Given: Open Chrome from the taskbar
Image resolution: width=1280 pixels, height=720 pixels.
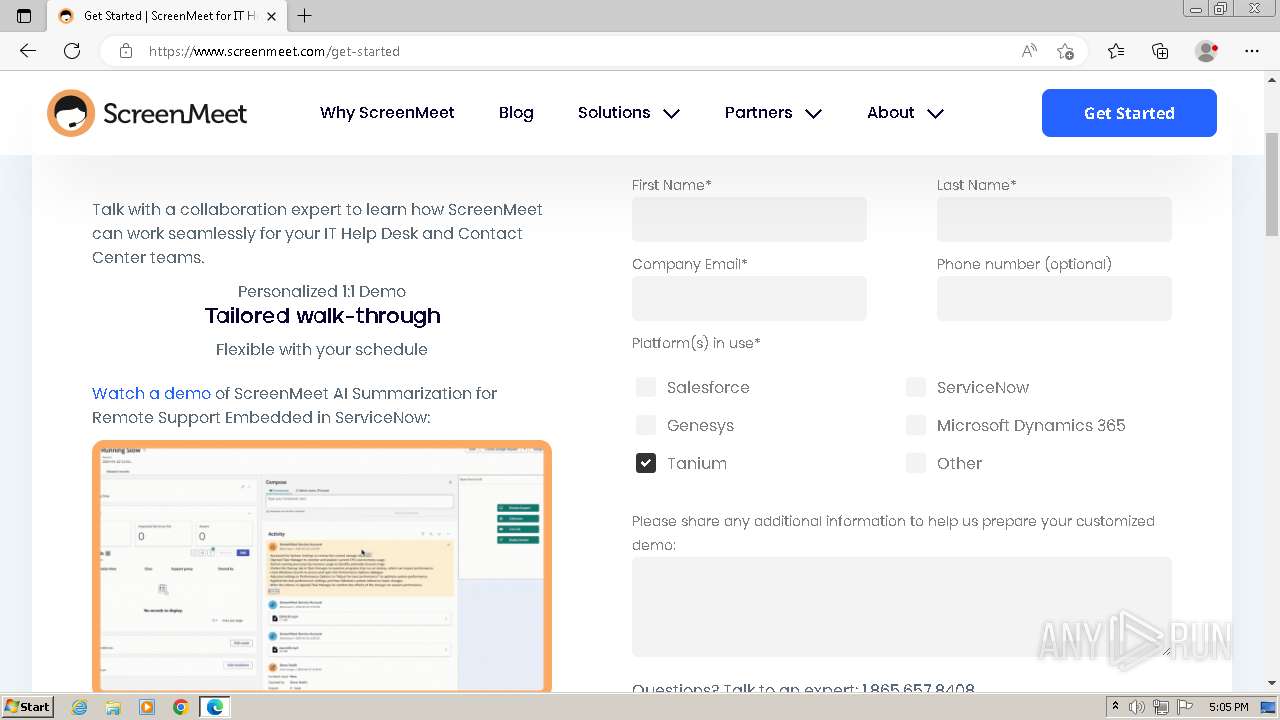Looking at the screenshot, I should (x=180, y=707).
